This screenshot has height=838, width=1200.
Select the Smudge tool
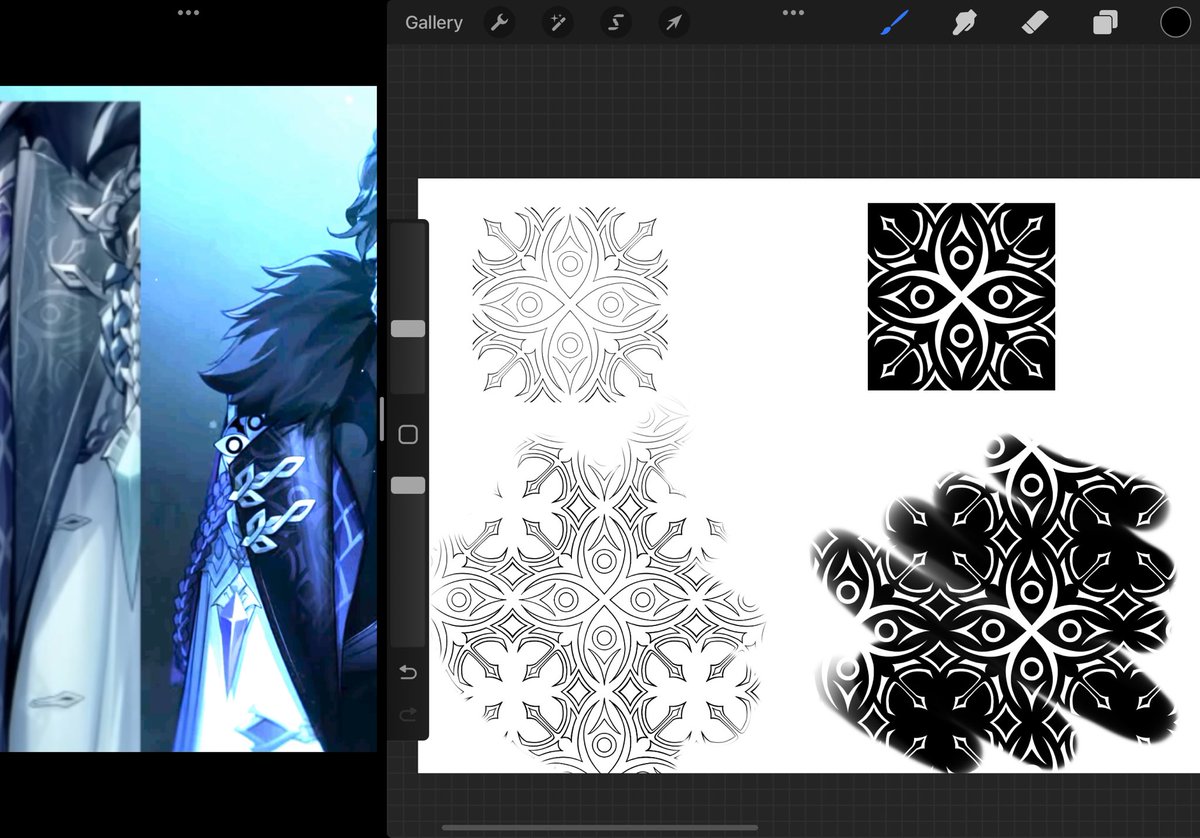click(x=964, y=22)
